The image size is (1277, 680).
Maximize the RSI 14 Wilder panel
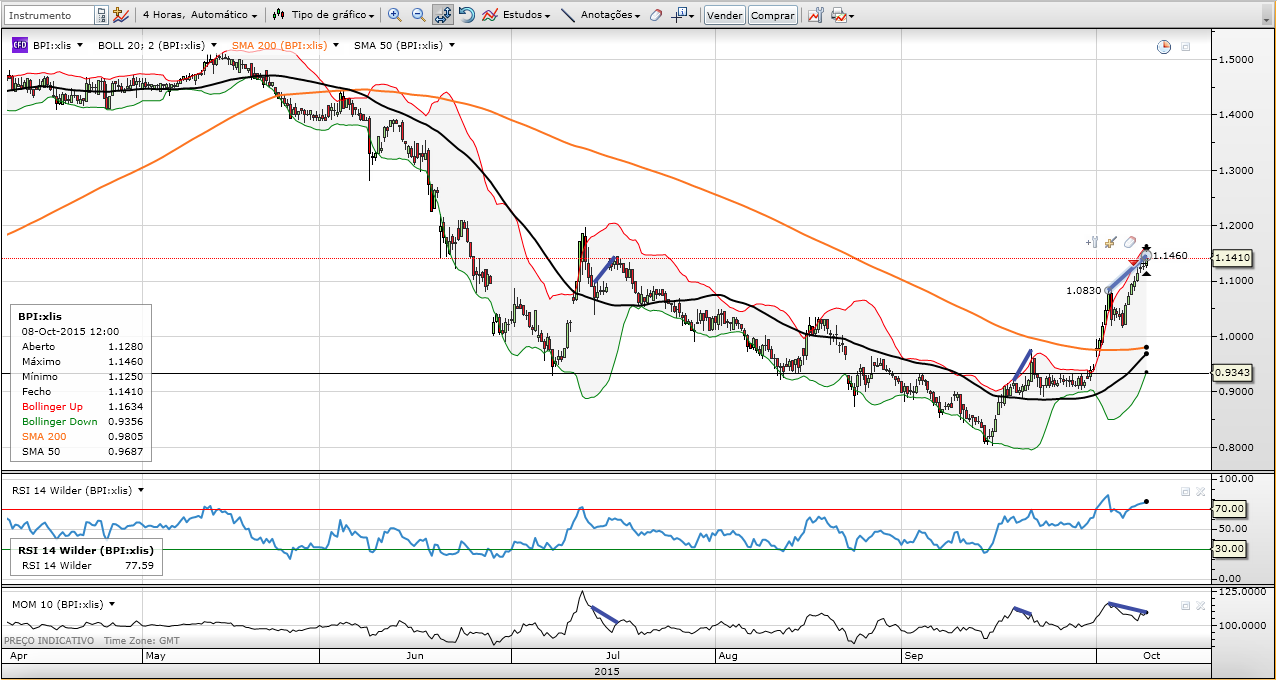click(1185, 491)
